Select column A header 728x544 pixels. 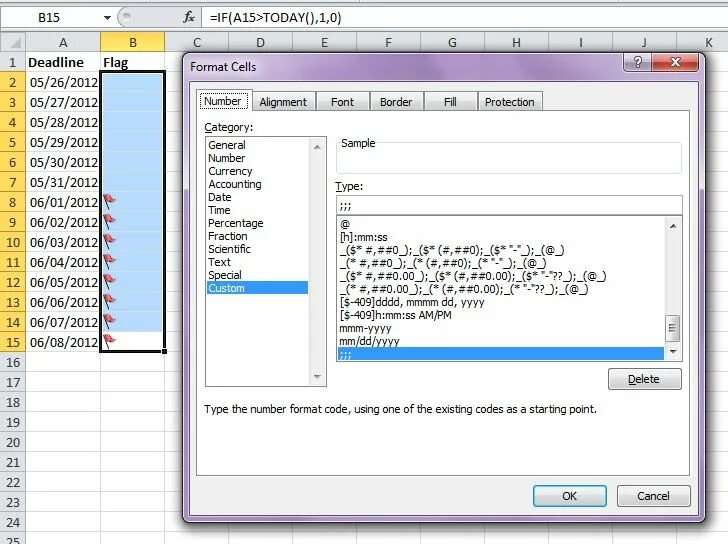tap(63, 42)
